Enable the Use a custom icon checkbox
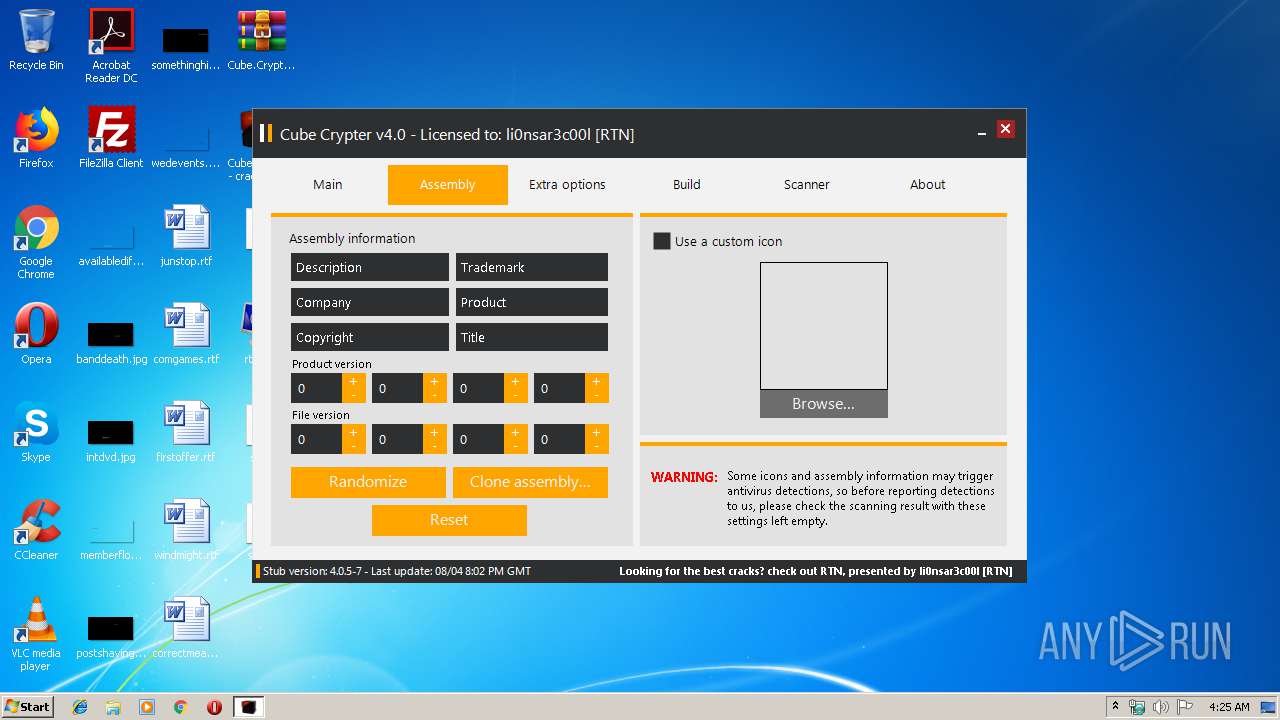1280x720 pixels. [661, 241]
